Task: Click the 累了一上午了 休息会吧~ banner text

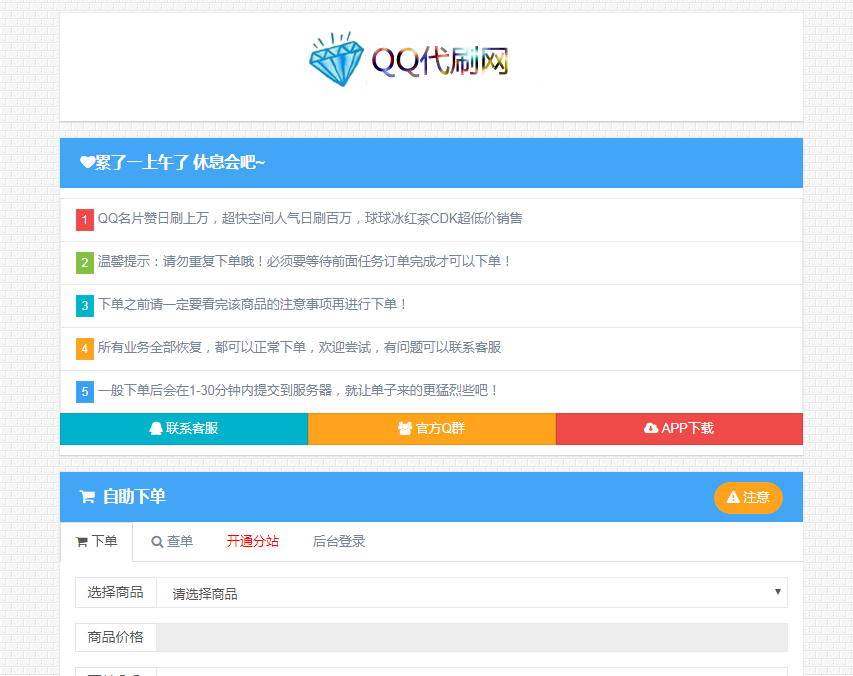Action: click(x=180, y=163)
